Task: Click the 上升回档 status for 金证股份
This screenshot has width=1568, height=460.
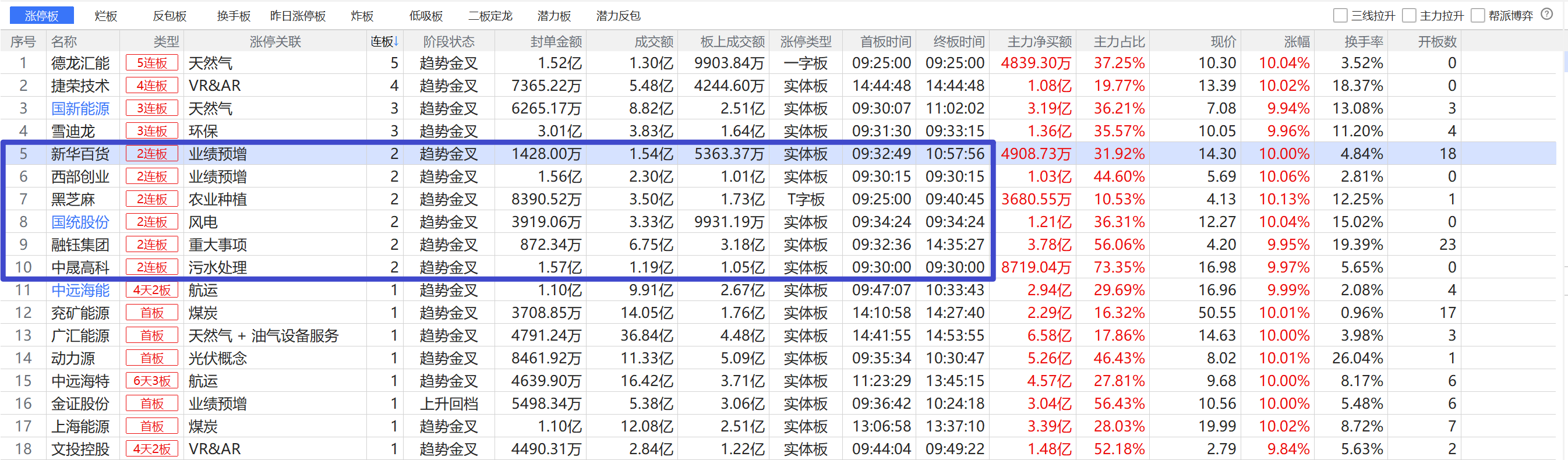Action: [x=448, y=404]
